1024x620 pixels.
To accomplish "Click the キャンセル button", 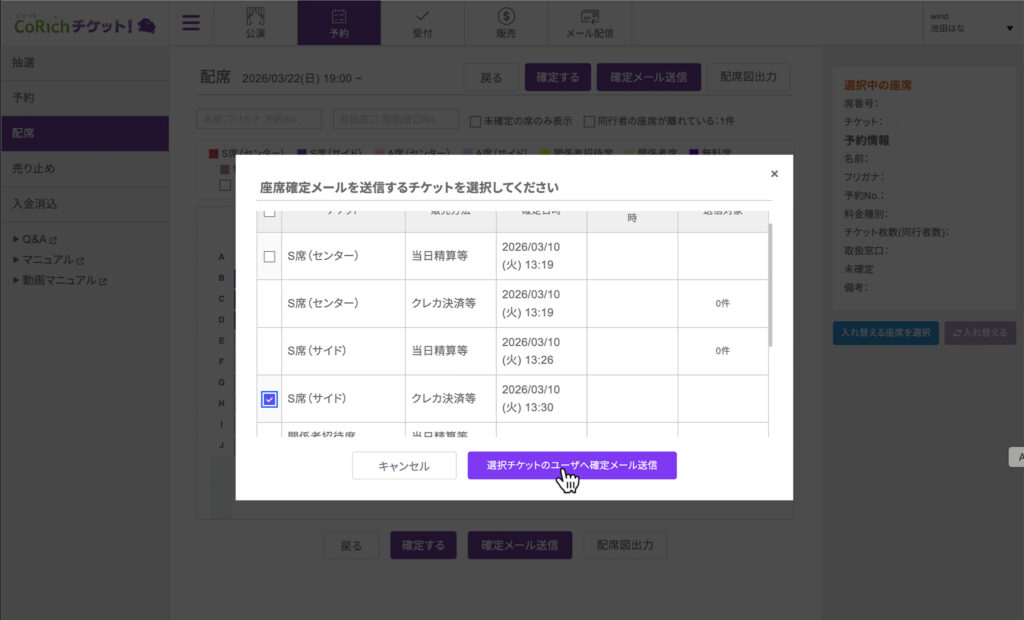I will tap(404, 466).
